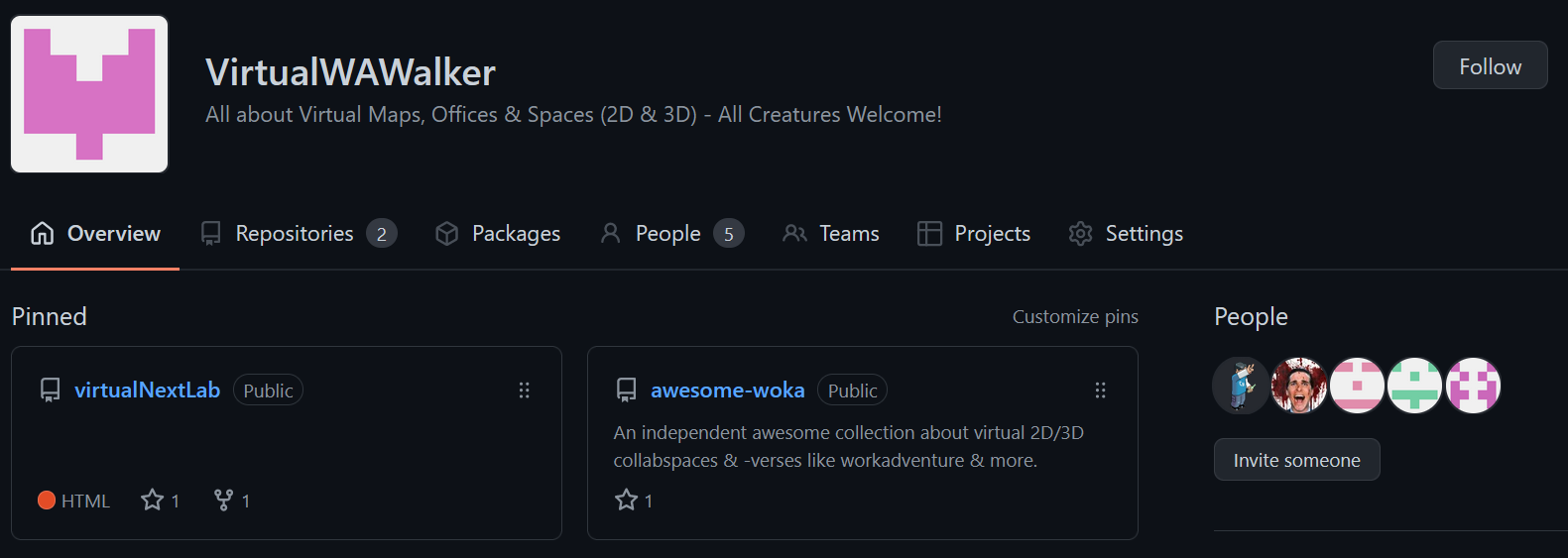The height and width of the screenshot is (558, 1568).
Task: View forks of virtualNextLab
Action: point(232,501)
